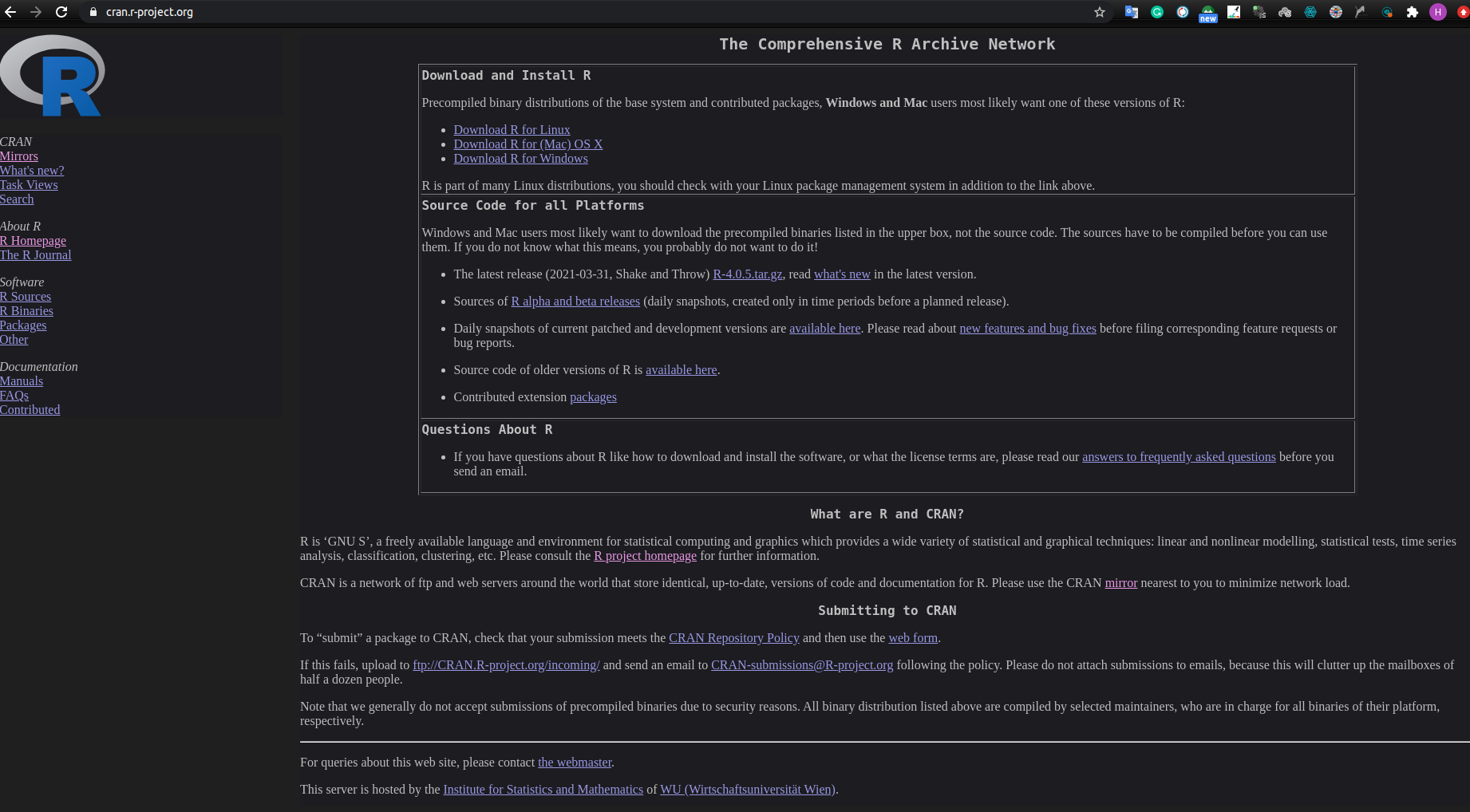Image resolution: width=1470 pixels, height=812 pixels.
Task: Click Download R for Linux
Action: (x=512, y=130)
